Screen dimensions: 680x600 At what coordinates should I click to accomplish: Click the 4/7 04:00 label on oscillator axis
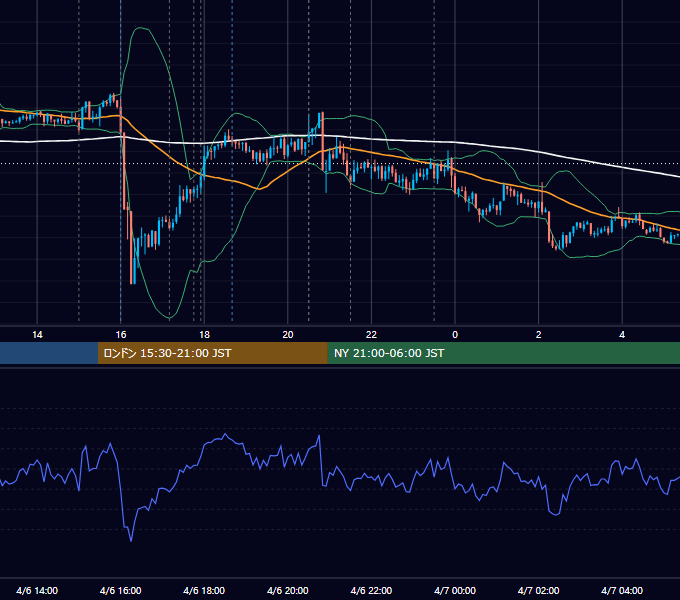pyautogui.click(x=622, y=590)
